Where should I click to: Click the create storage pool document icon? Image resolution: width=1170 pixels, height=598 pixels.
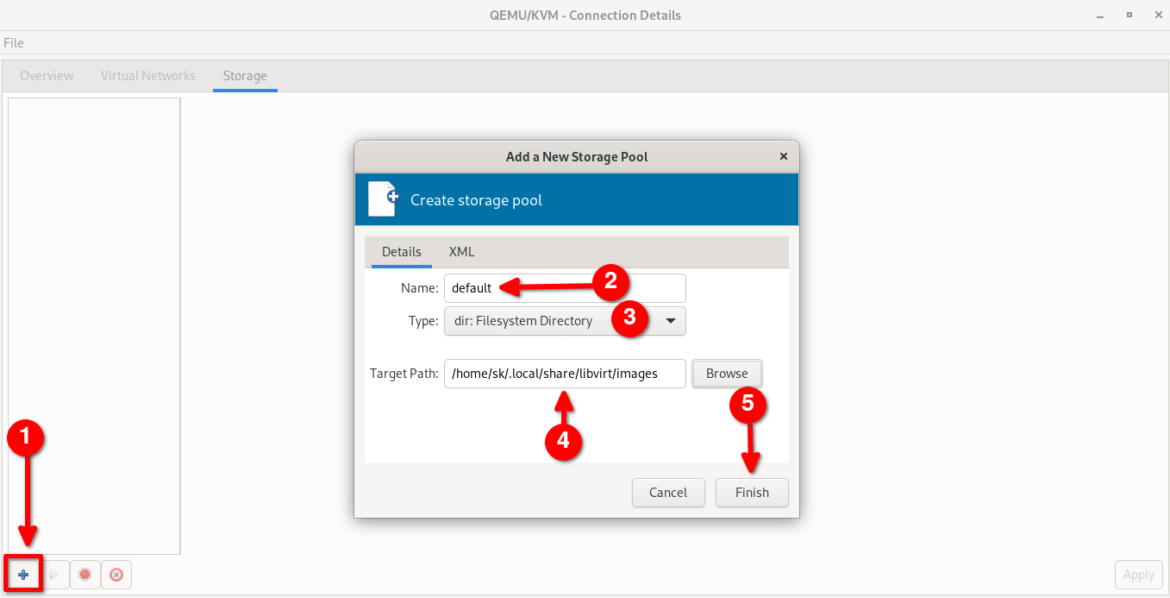(388, 198)
